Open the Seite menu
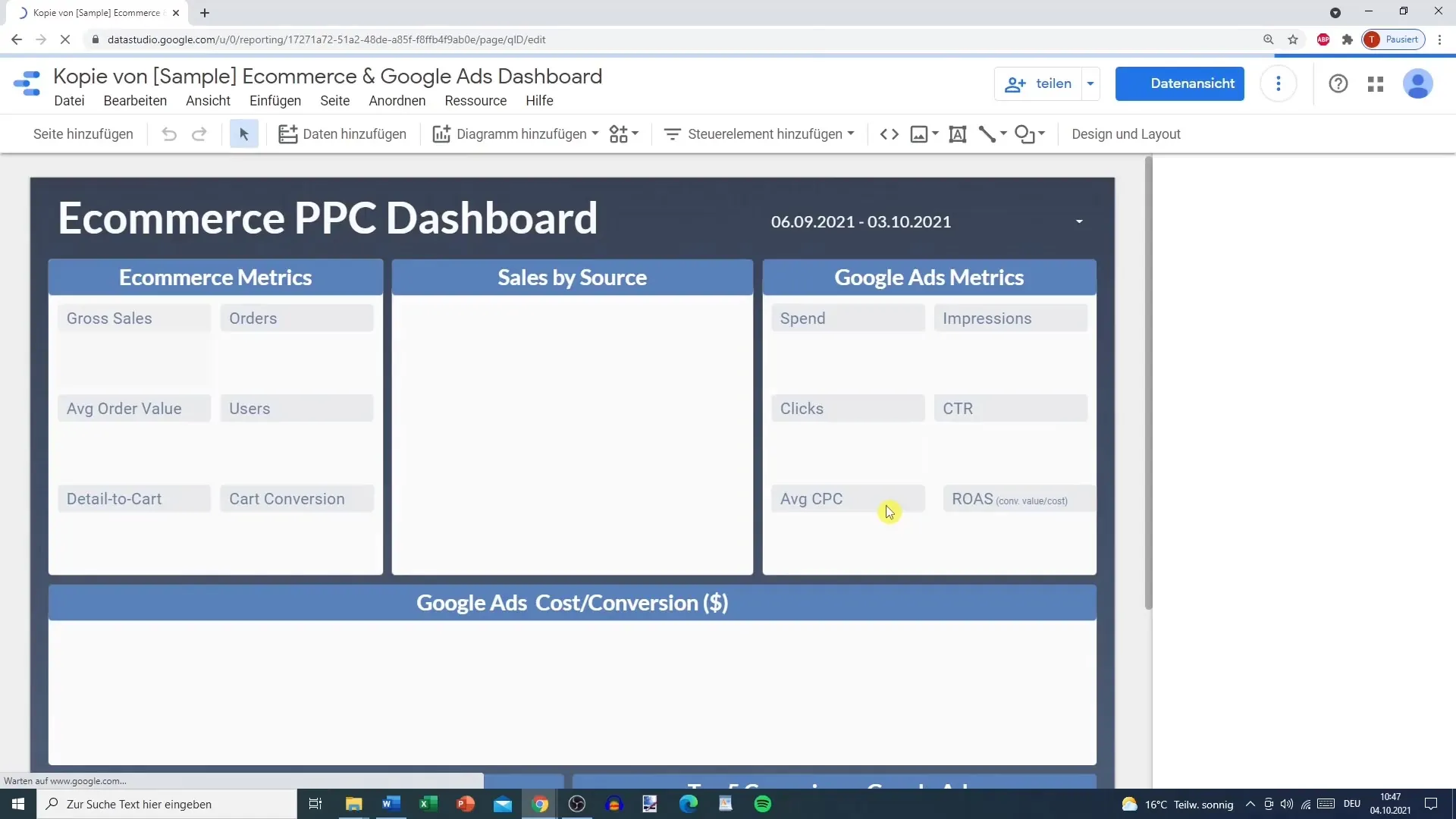This screenshot has height=819, width=1456. point(334,101)
